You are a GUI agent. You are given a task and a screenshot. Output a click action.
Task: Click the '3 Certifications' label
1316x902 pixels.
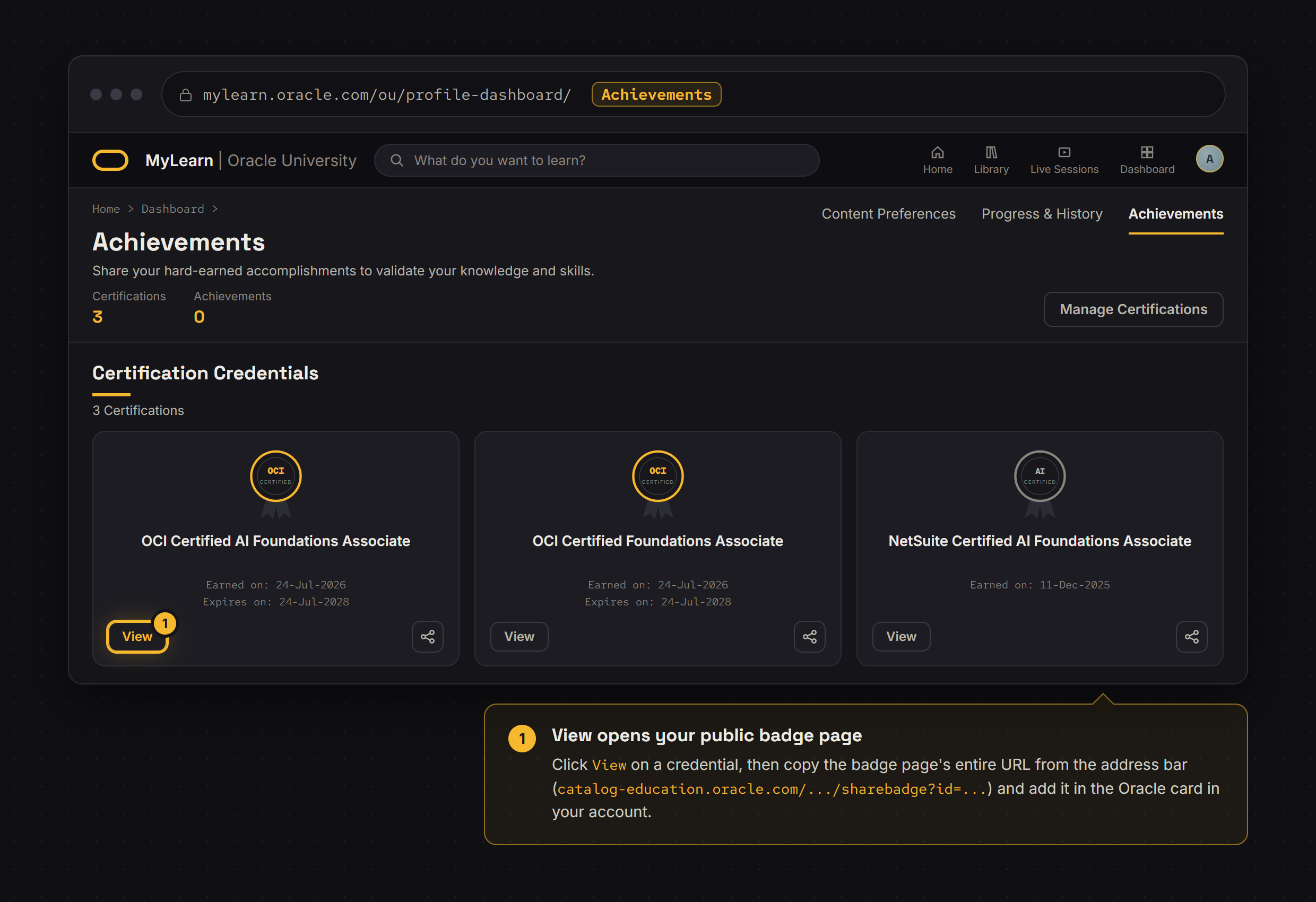[x=138, y=411]
